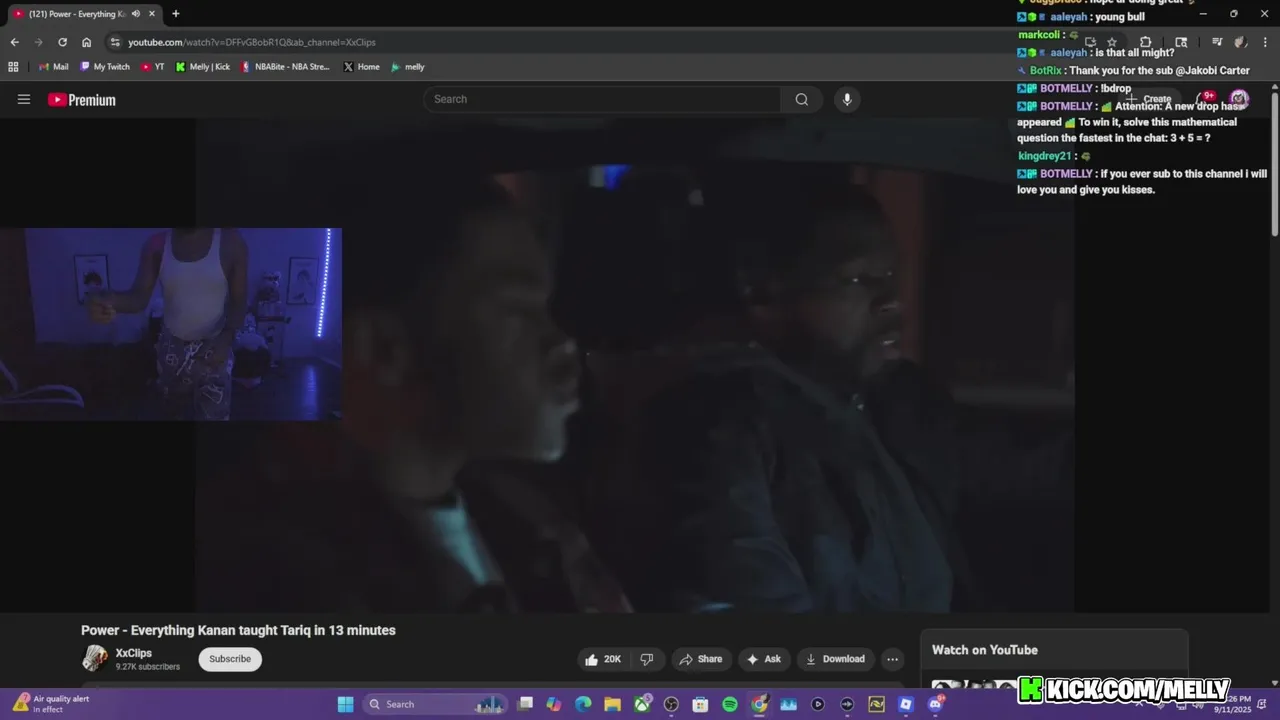Screen dimensions: 1280x720
Task: Like the video with 20K likes
Action: [603, 659]
